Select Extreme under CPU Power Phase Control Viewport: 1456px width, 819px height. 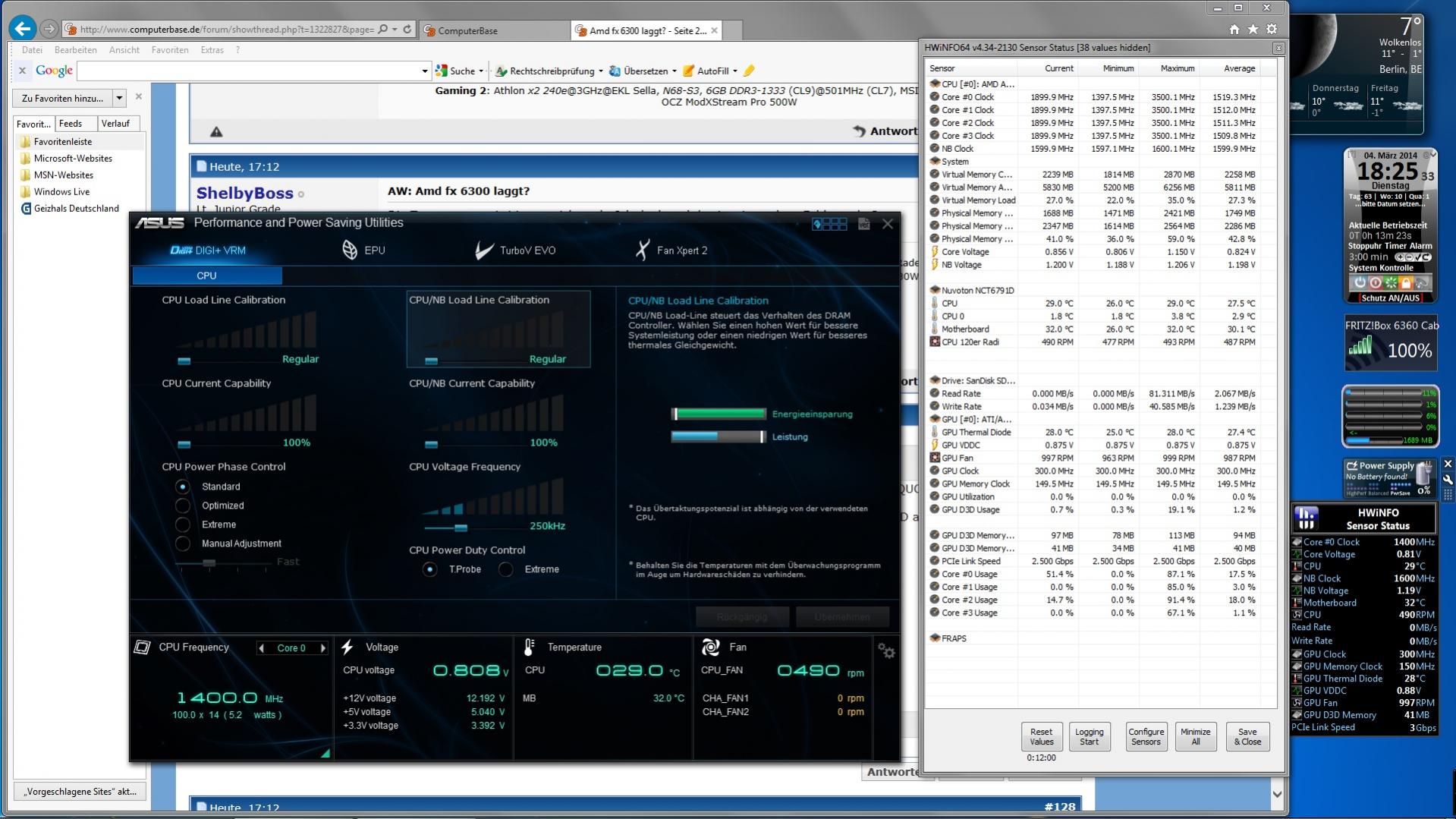coord(182,524)
